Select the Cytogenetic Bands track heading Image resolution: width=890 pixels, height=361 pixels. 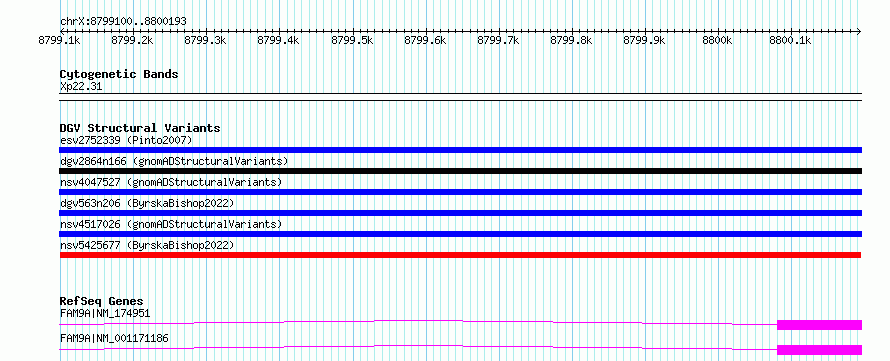(119, 74)
